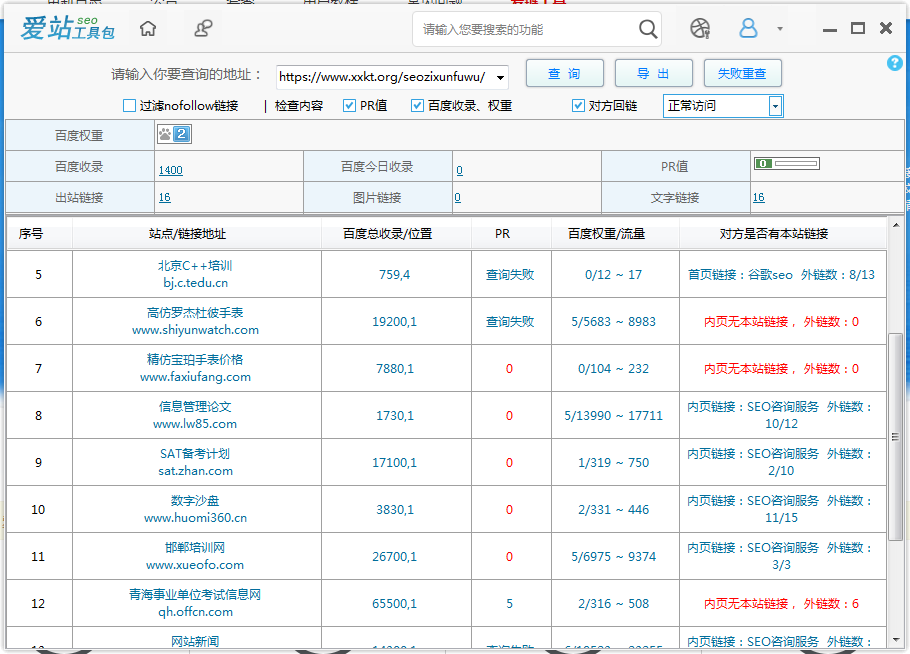This screenshot has width=910, height=654.
Task: Open the bj.c.tedu.cn site link
Action: (x=196, y=283)
